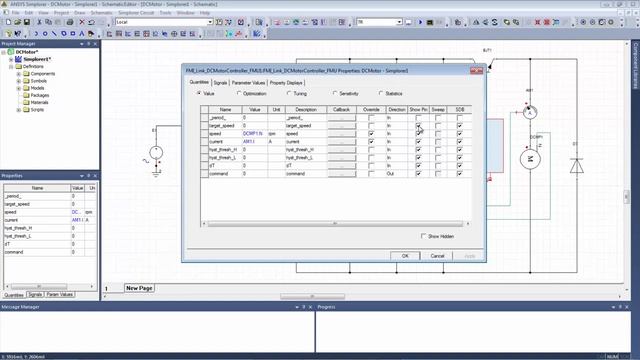640x360 pixels.
Task: Click the motor M symbol in schematic
Action: [x=530, y=159]
